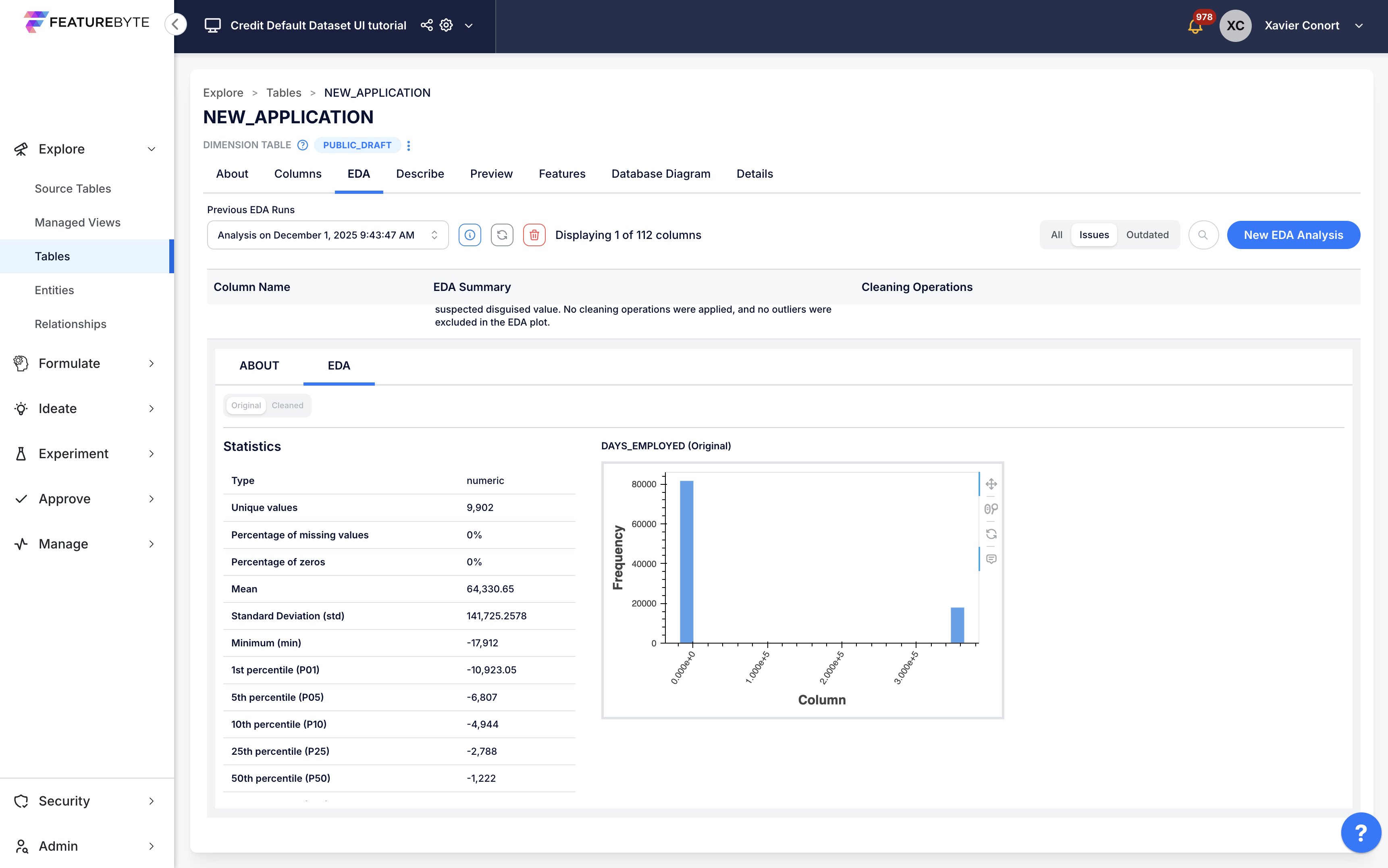Select the pan tool on chart
1388x868 pixels.
(x=991, y=484)
